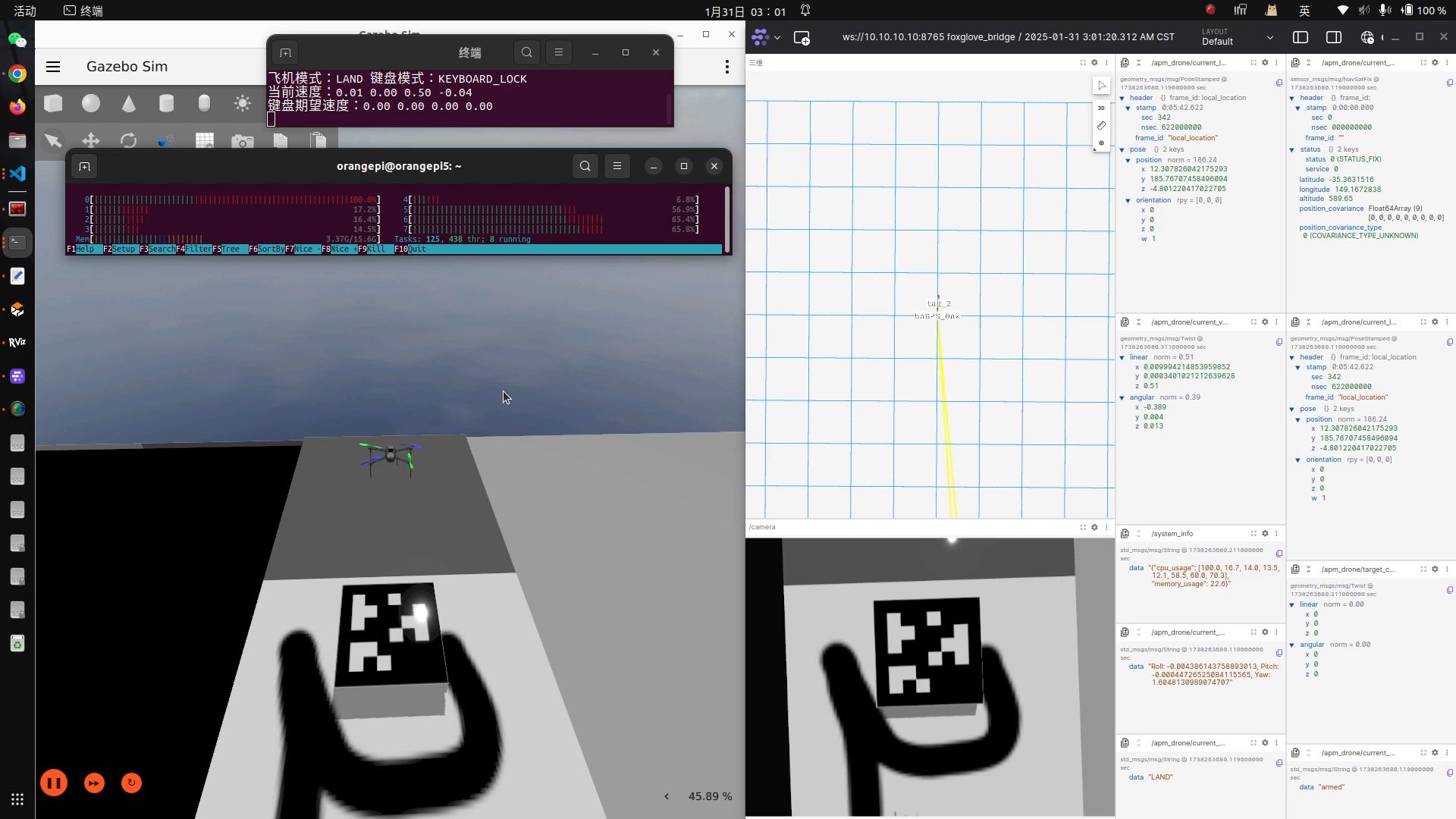Image resolution: width=1456 pixels, height=819 pixels.
Task: Reset the Gazebo simulation
Action: point(131,783)
